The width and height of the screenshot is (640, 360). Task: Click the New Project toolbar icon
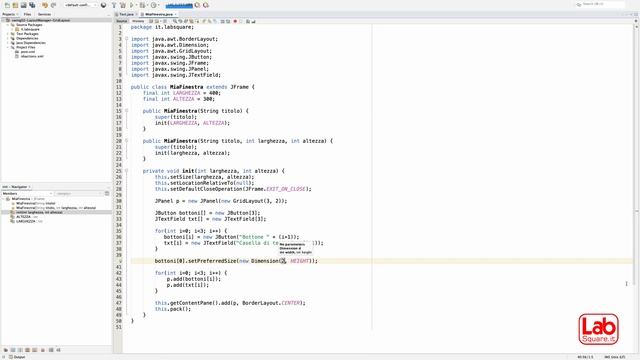[15, 5]
